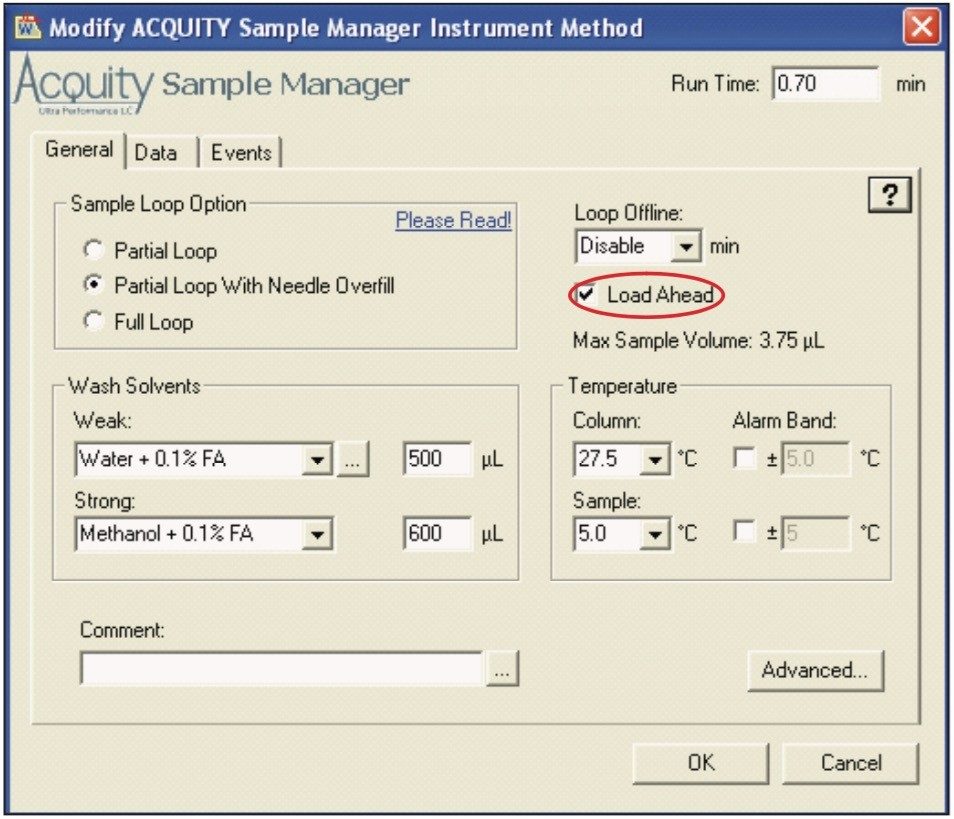This screenshot has width=954, height=819.
Task: Expand the Loop Offline dropdown
Action: point(686,246)
